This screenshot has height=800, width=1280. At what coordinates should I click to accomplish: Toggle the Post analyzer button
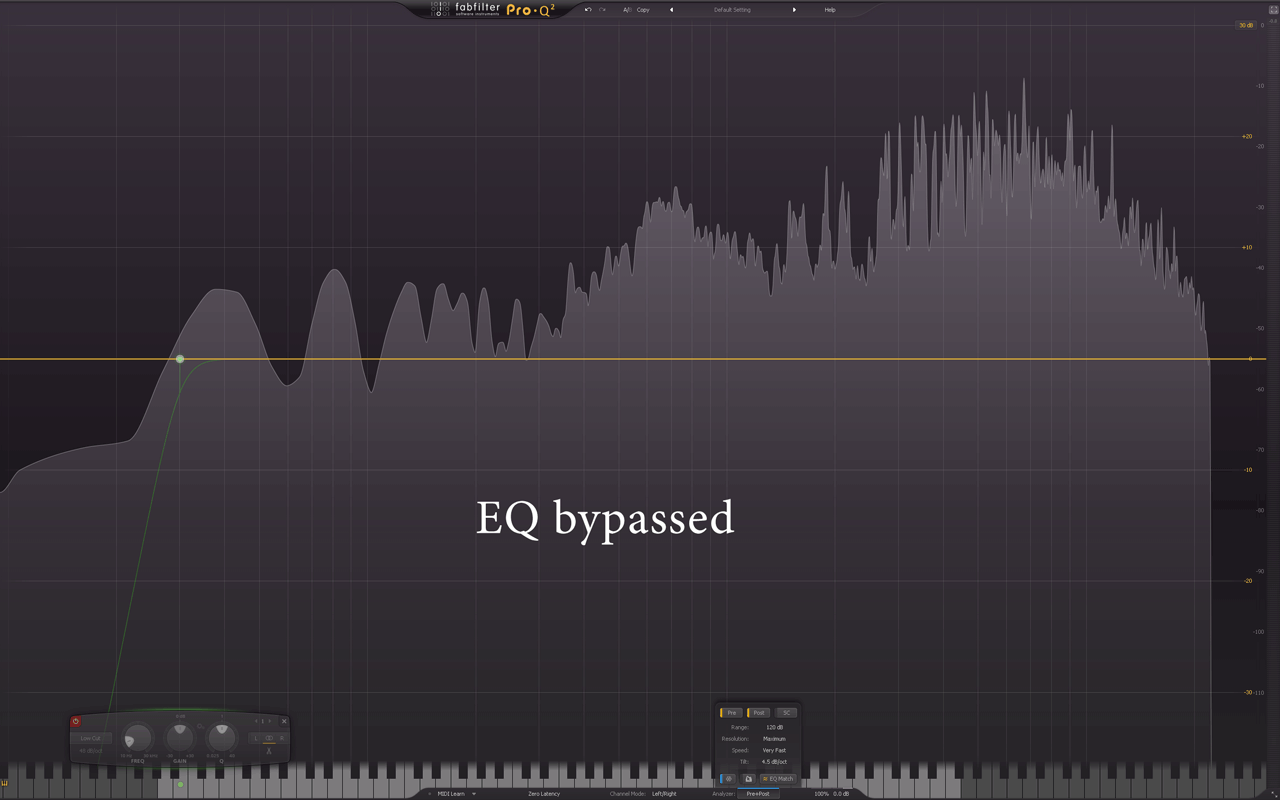(x=758, y=713)
